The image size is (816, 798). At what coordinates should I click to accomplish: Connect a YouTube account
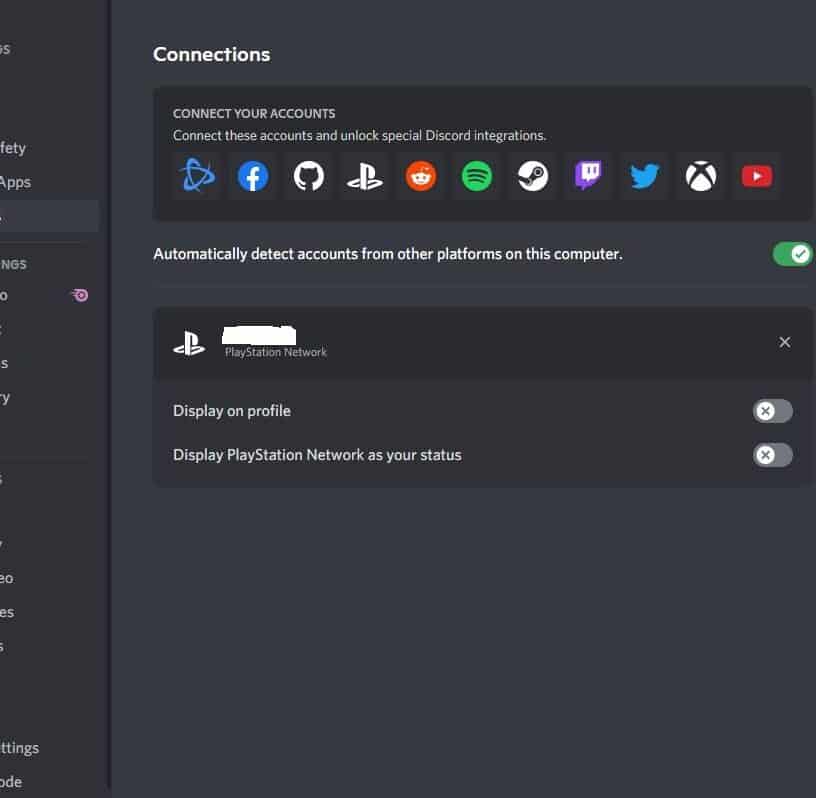coord(757,176)
